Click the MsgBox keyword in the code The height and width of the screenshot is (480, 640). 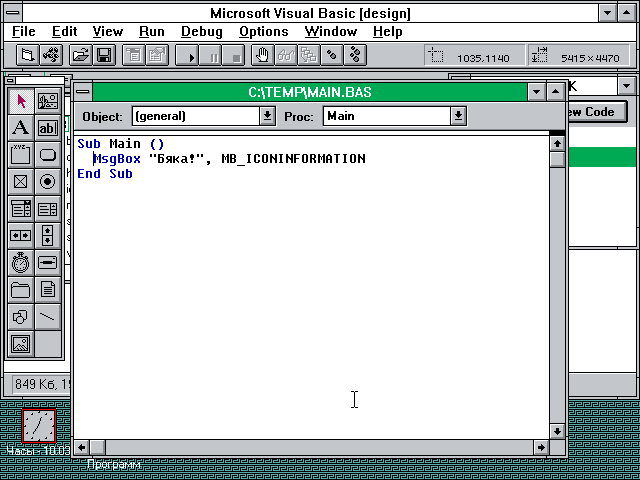[x=117, y=158]
